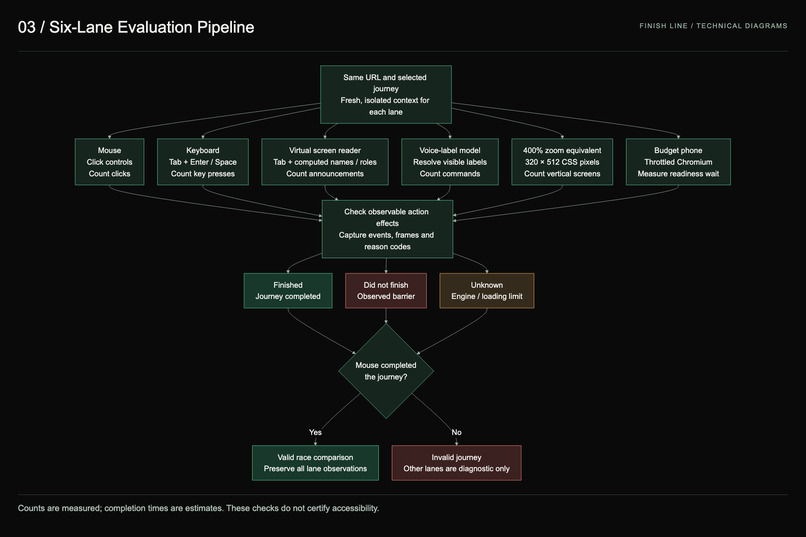Image resolution: width=806 pixels, height=537 pixels.
Task: Select the red Did not finish box
Action: coord(386,291)
